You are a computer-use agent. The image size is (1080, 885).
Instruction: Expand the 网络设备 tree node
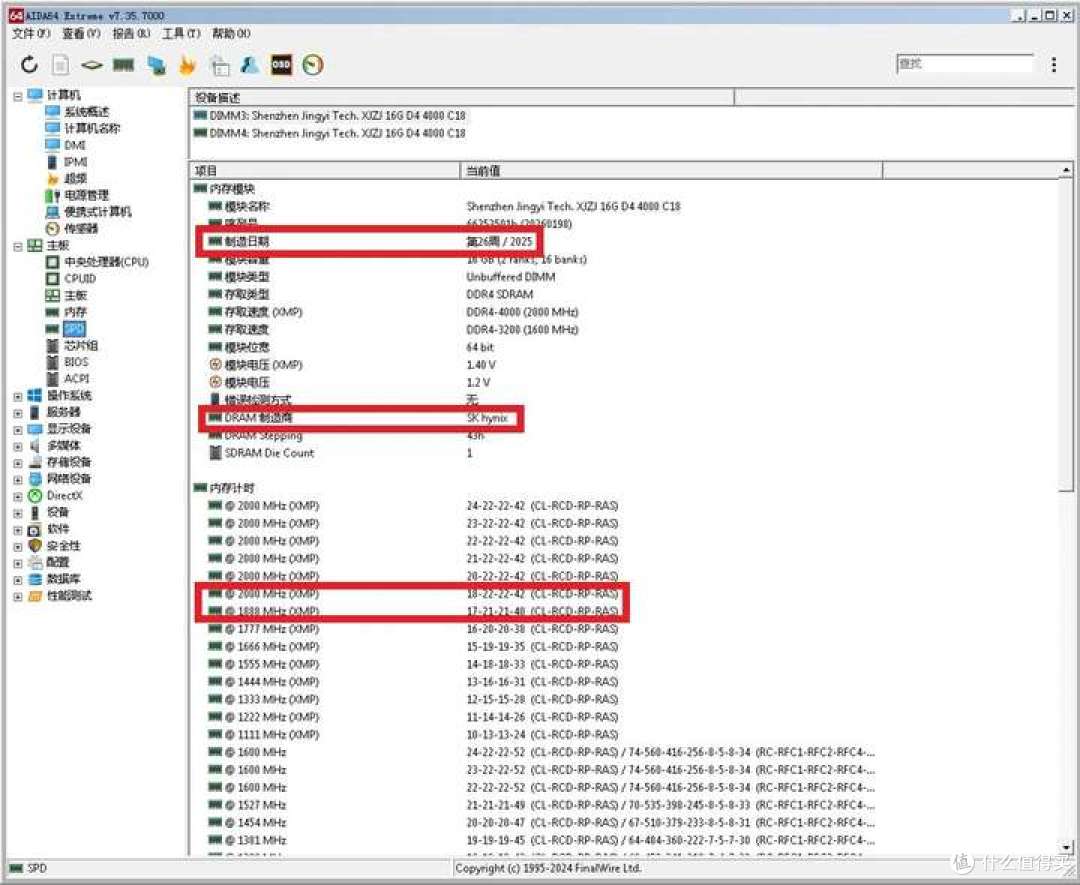point(18,479)
